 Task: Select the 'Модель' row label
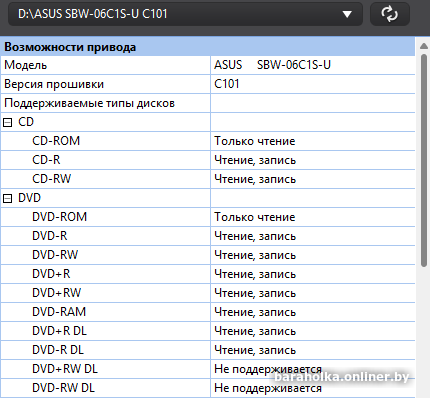26,65
